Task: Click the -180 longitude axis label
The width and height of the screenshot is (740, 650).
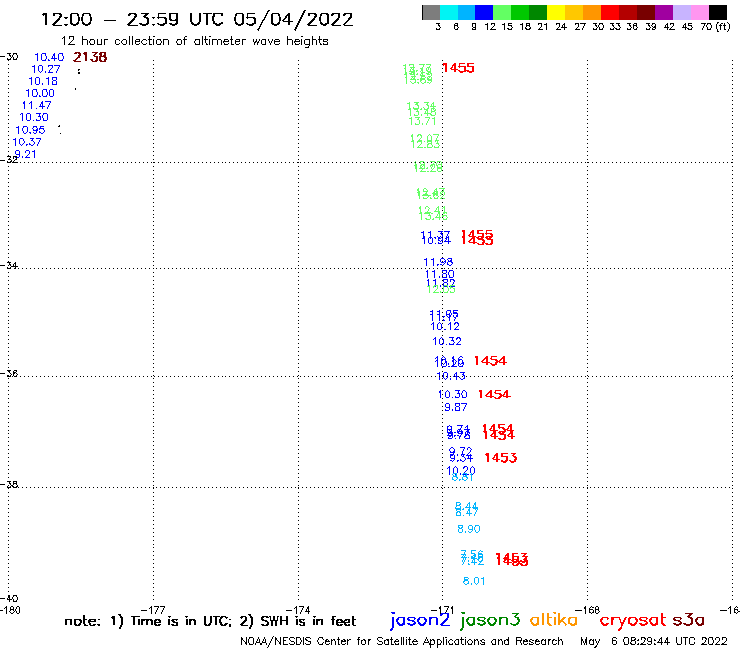Action: click(10, 610)
